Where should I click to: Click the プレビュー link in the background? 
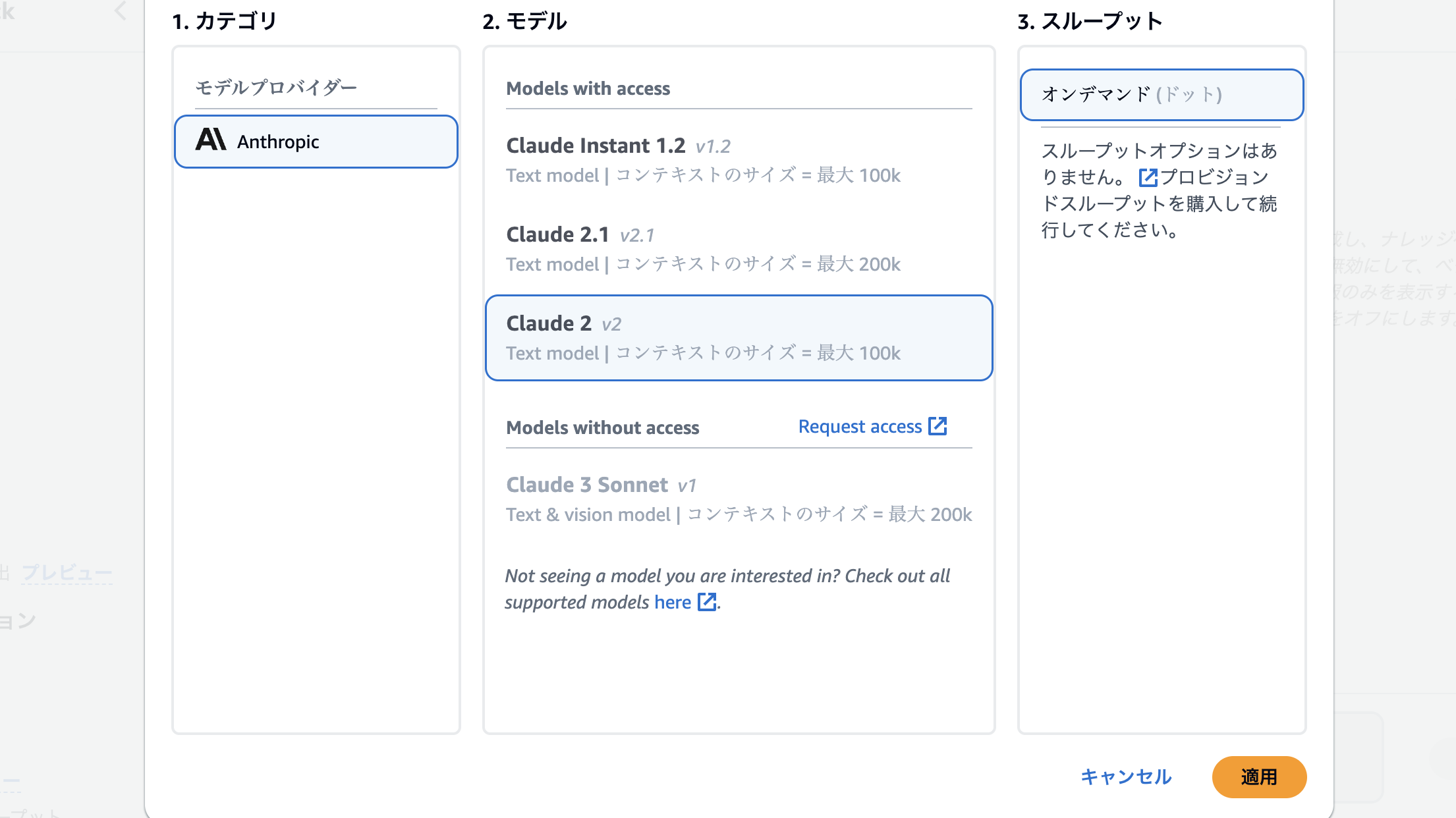click(x=67, y=572)
